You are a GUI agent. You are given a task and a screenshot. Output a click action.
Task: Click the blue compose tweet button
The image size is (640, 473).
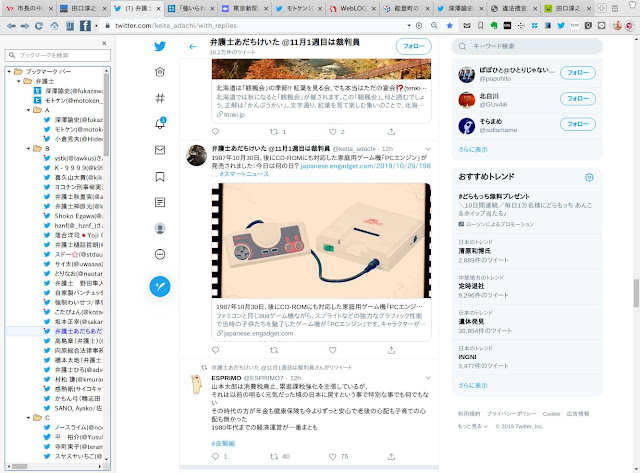click(x=160, y=286)
